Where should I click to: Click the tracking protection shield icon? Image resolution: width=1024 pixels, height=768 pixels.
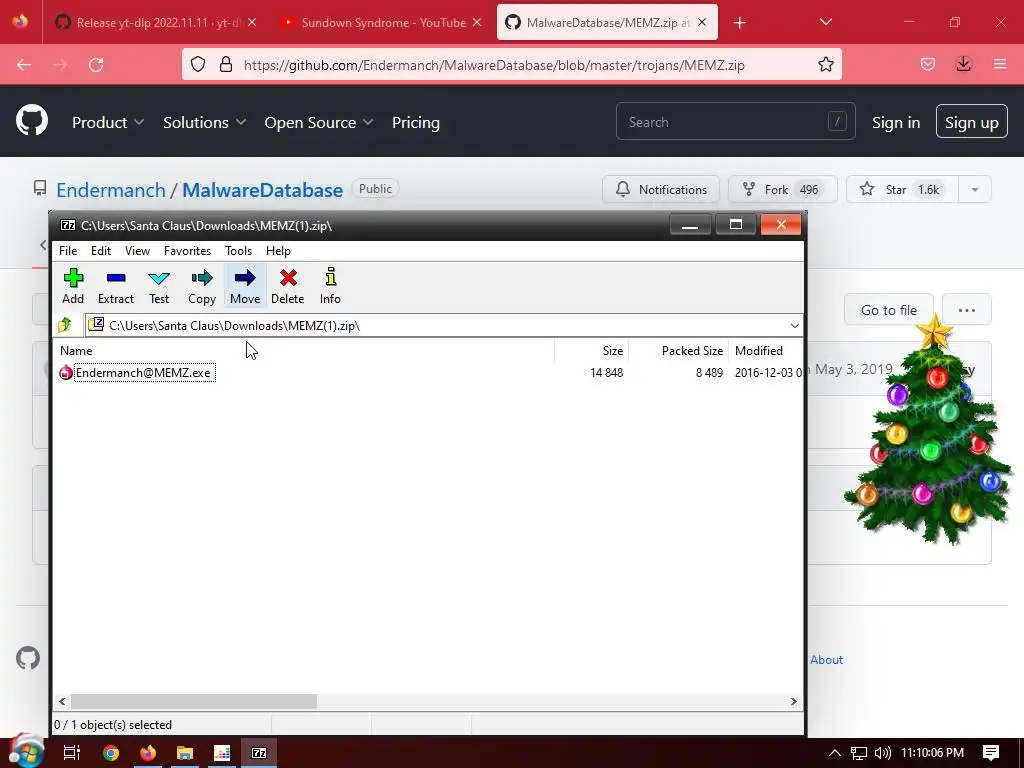pyautogui.click(x=198, y=65)
